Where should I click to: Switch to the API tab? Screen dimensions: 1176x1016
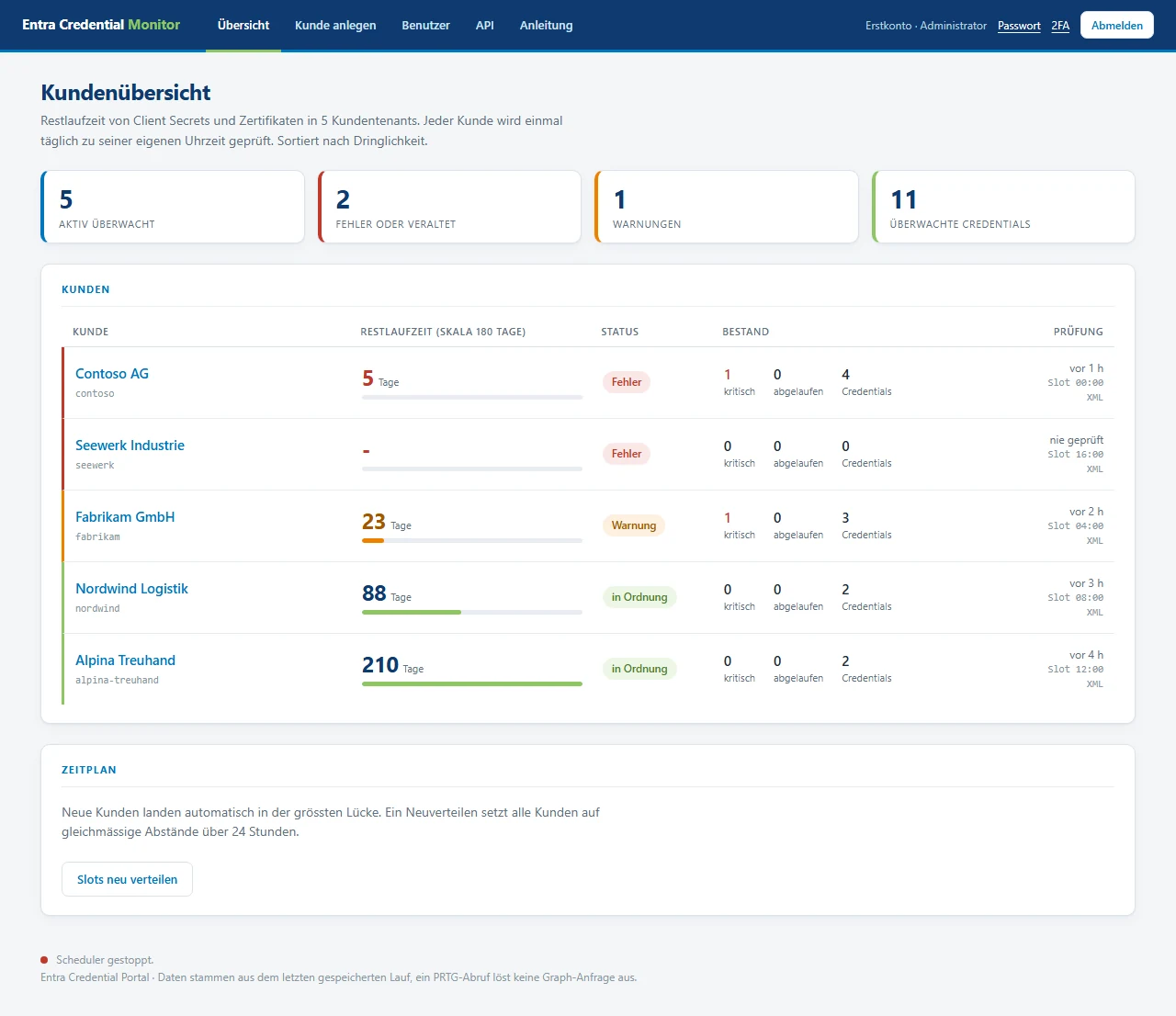[x=485, y=26]
